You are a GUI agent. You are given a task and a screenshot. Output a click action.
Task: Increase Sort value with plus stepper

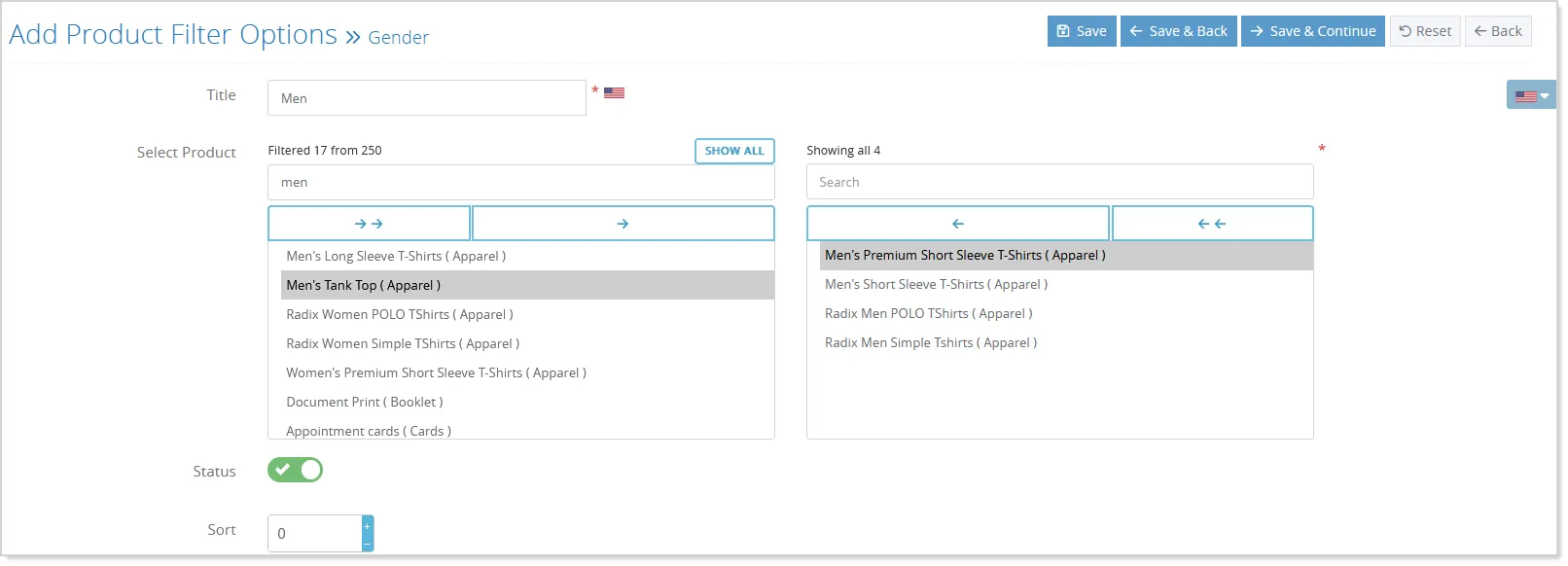pyautogui.click(x=368, y=525)
